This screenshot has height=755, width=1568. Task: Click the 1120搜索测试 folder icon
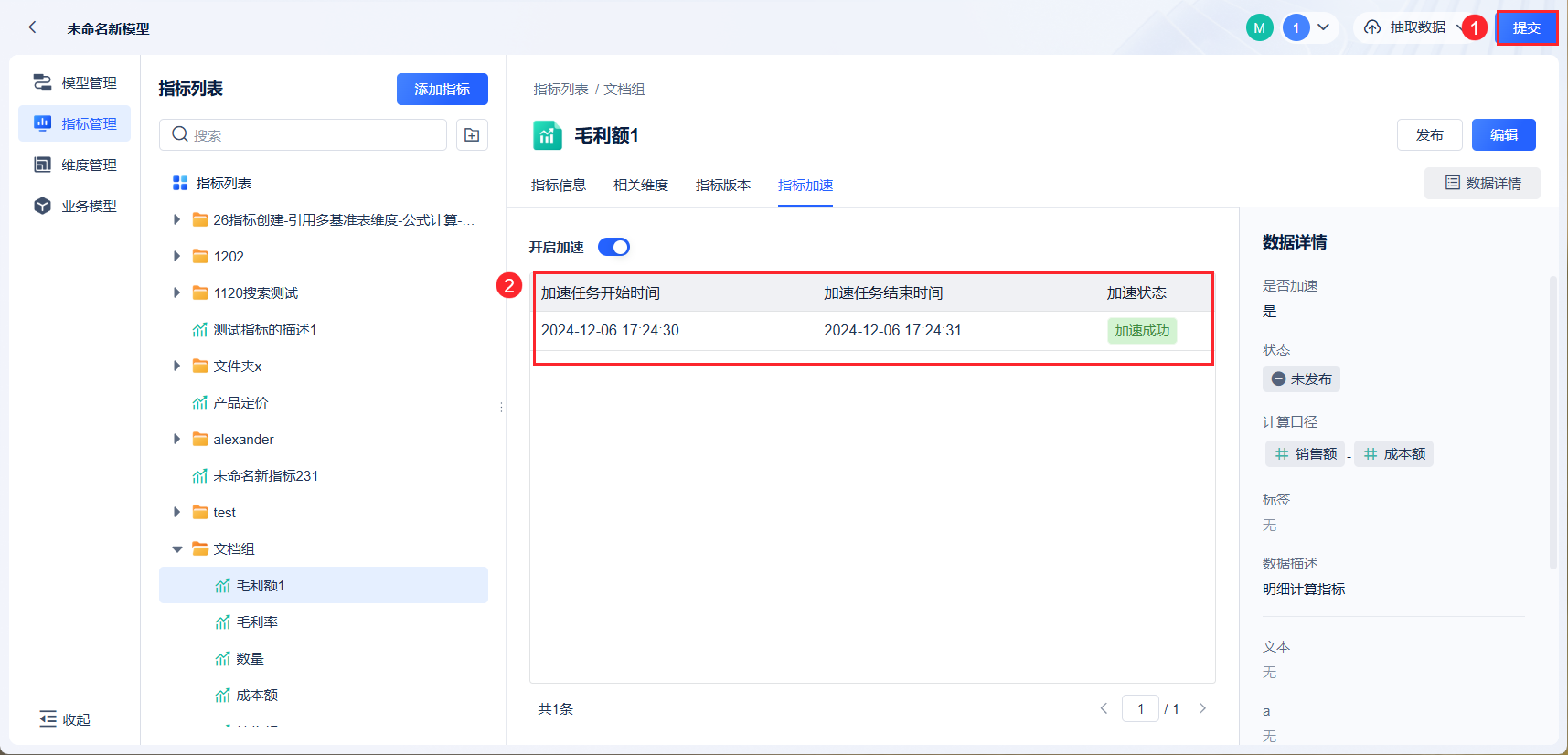(x=200, y=292)
